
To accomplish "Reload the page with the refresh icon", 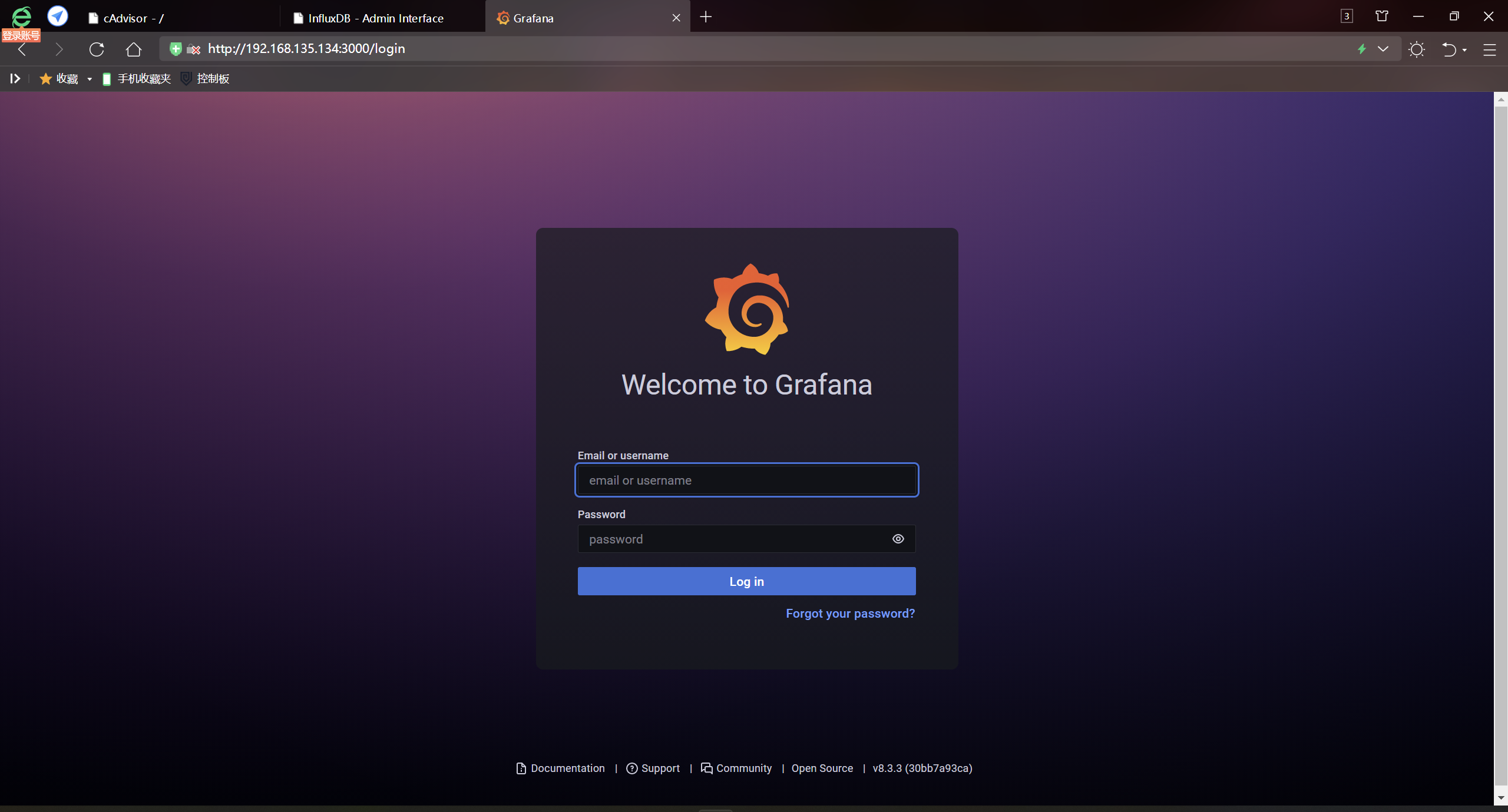I will (x=97, y=49).
